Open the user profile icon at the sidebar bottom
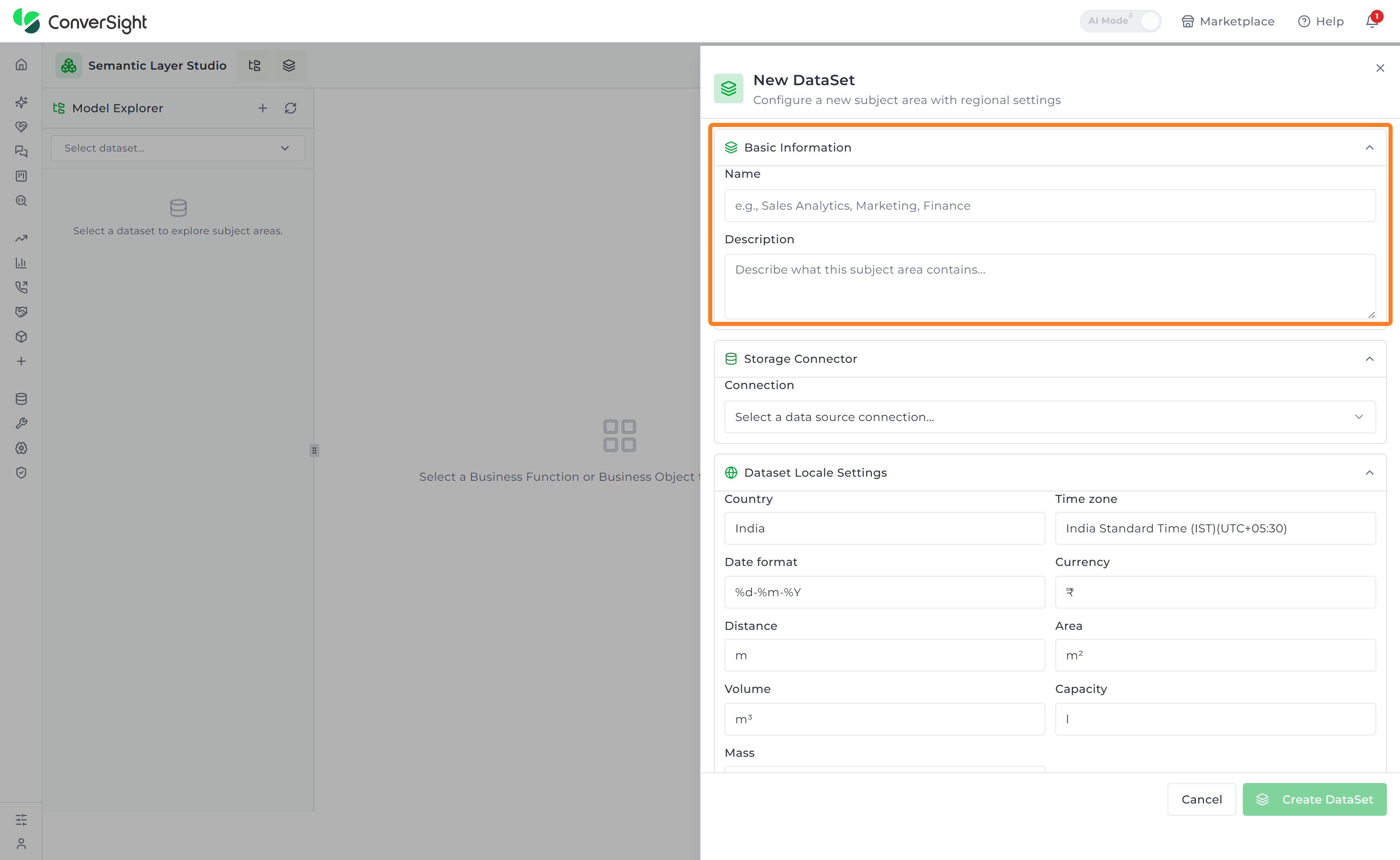This screenshot has width=1400, height=860. pyautogui.click(x=21, y=844)
